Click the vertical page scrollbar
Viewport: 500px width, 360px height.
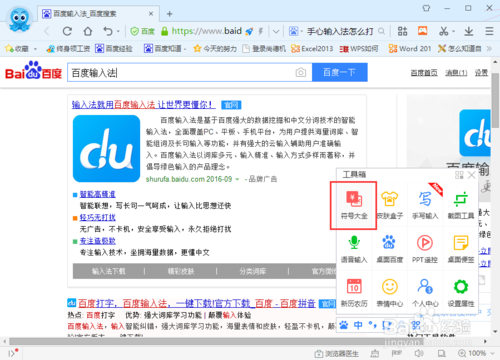[495, 101]
